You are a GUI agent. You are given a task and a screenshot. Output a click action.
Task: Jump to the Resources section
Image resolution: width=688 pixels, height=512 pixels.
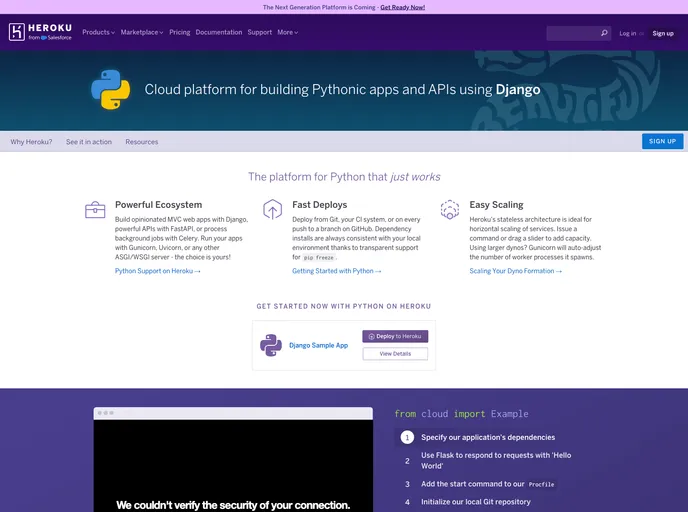pos(142,142)
